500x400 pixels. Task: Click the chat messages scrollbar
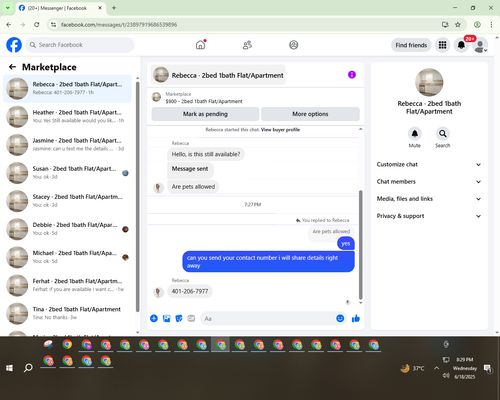click(x=360, y=245)
